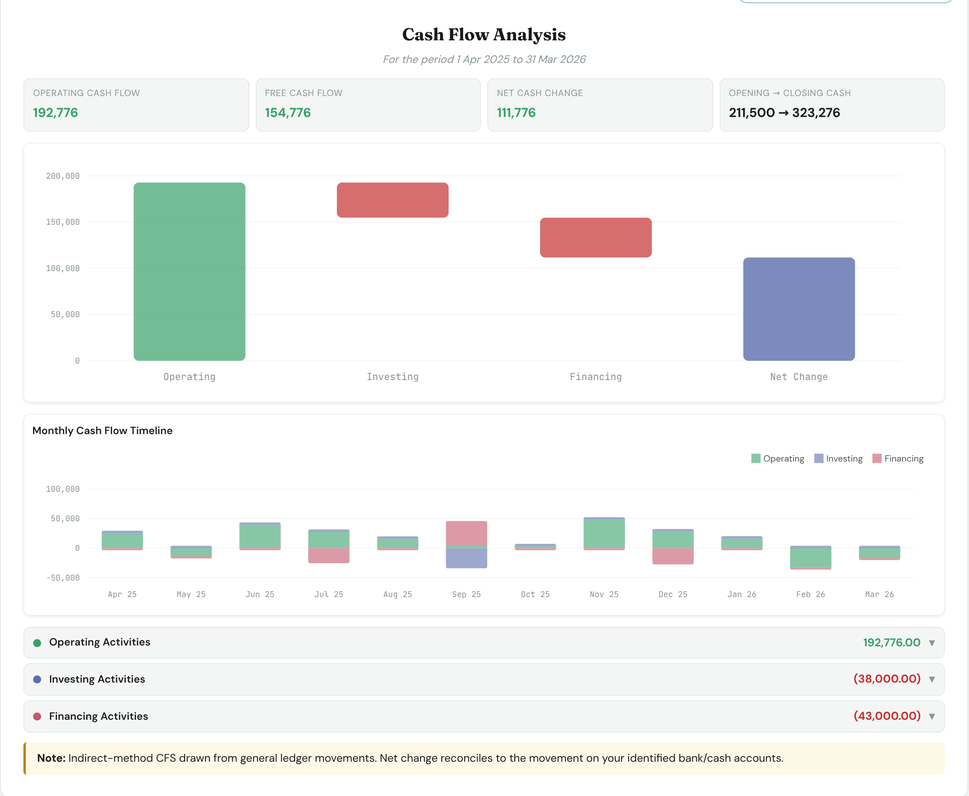Viewport: 969px width, 796px height.
Task: Click the 192,776.00 Operating Activities total
Action: point(892,643)
